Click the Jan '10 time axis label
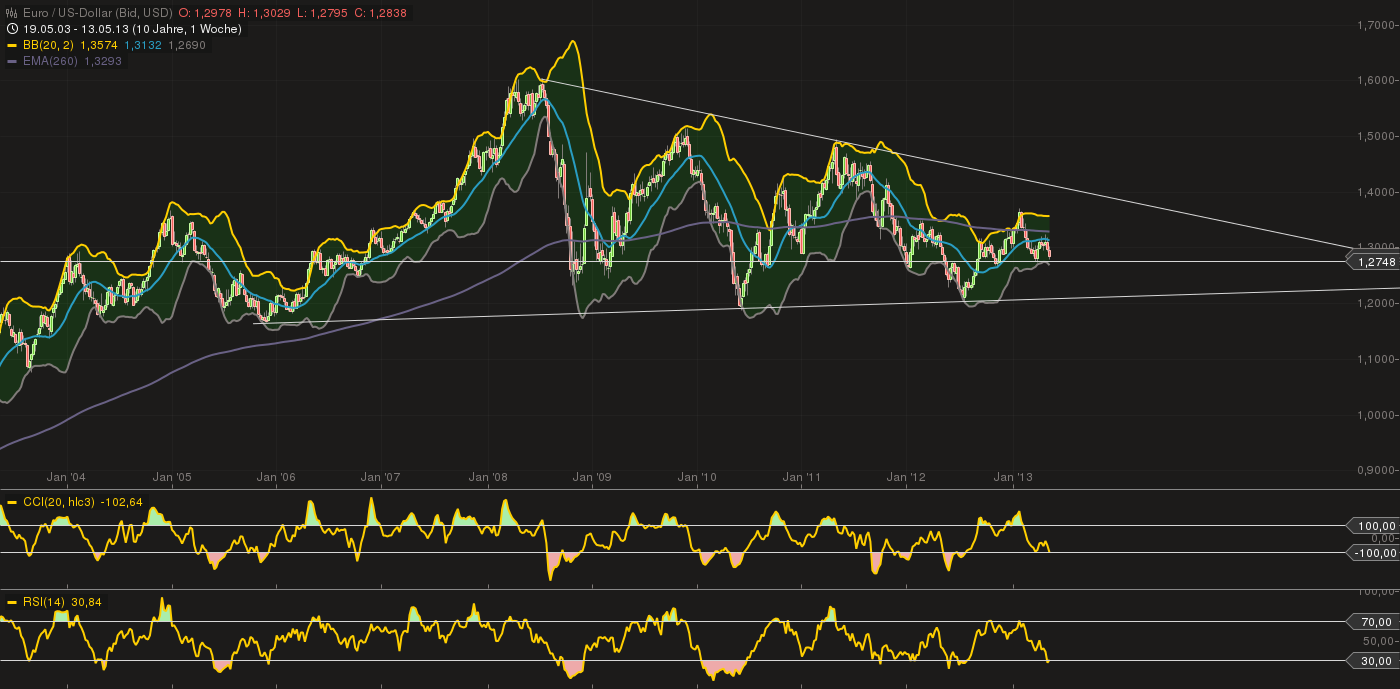The width and height of the screenshot is (1400, 689). [x=697, y=479]
